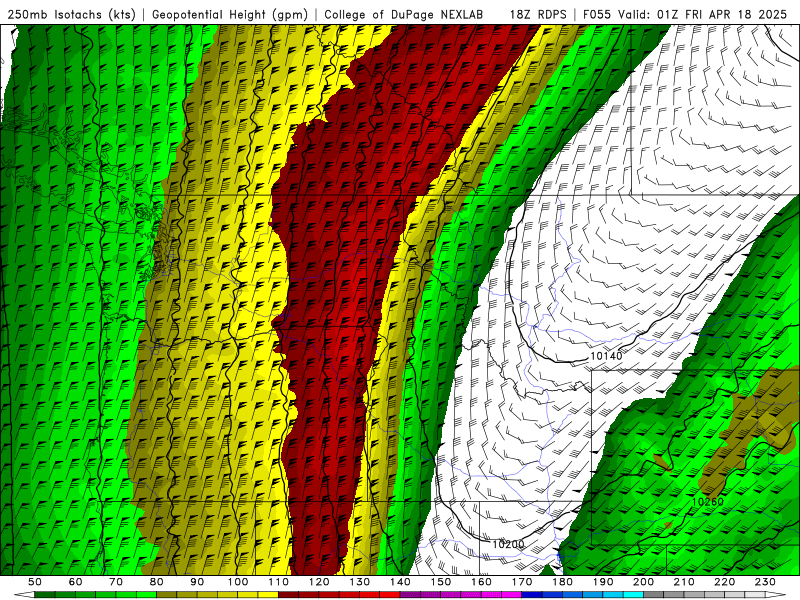Image resolution: width=800 pixels, height=600 pixels.
Task: Click the 90 kts color scale label
Action: 197,582
